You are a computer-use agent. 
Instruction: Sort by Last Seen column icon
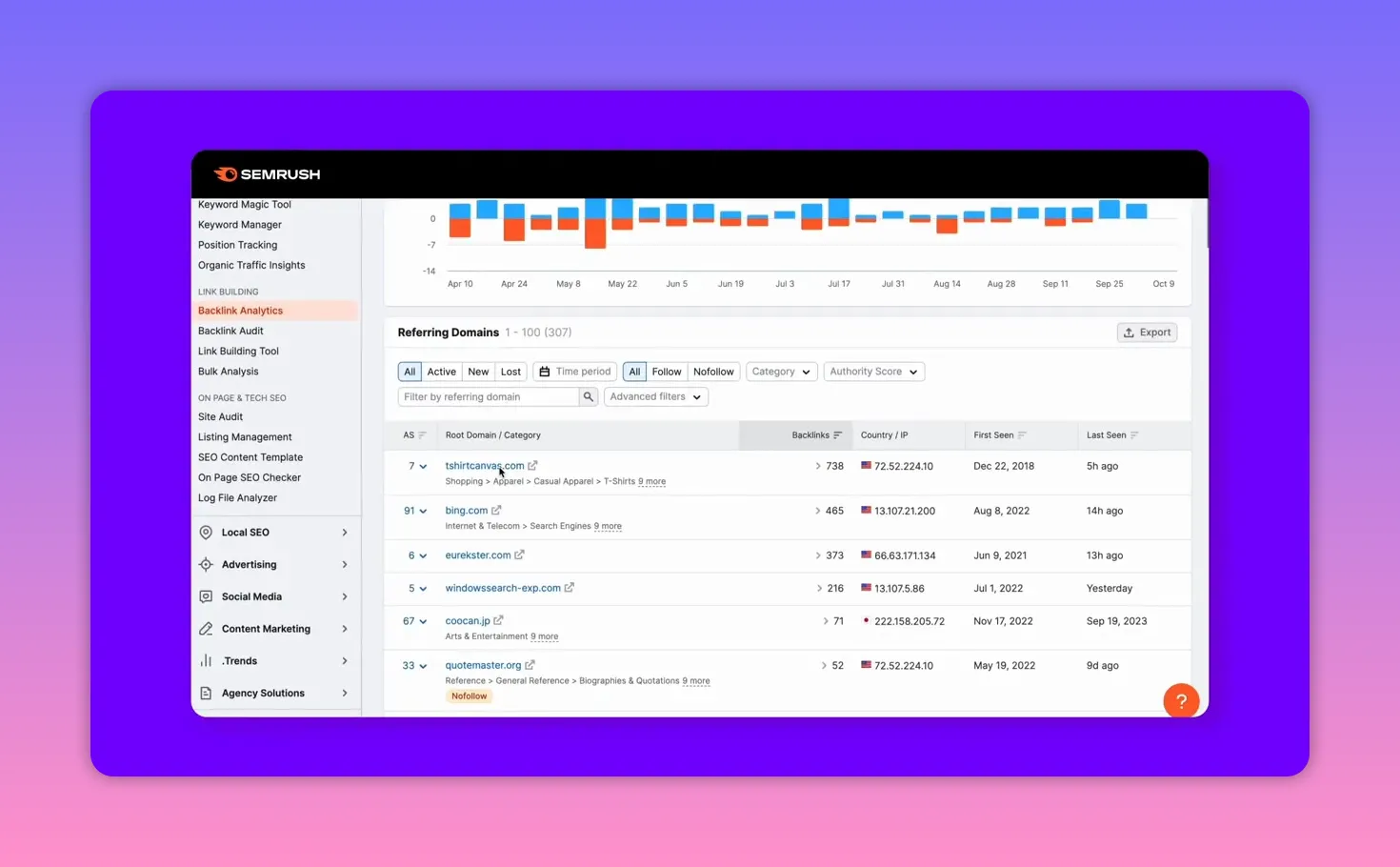[1134, 435]
